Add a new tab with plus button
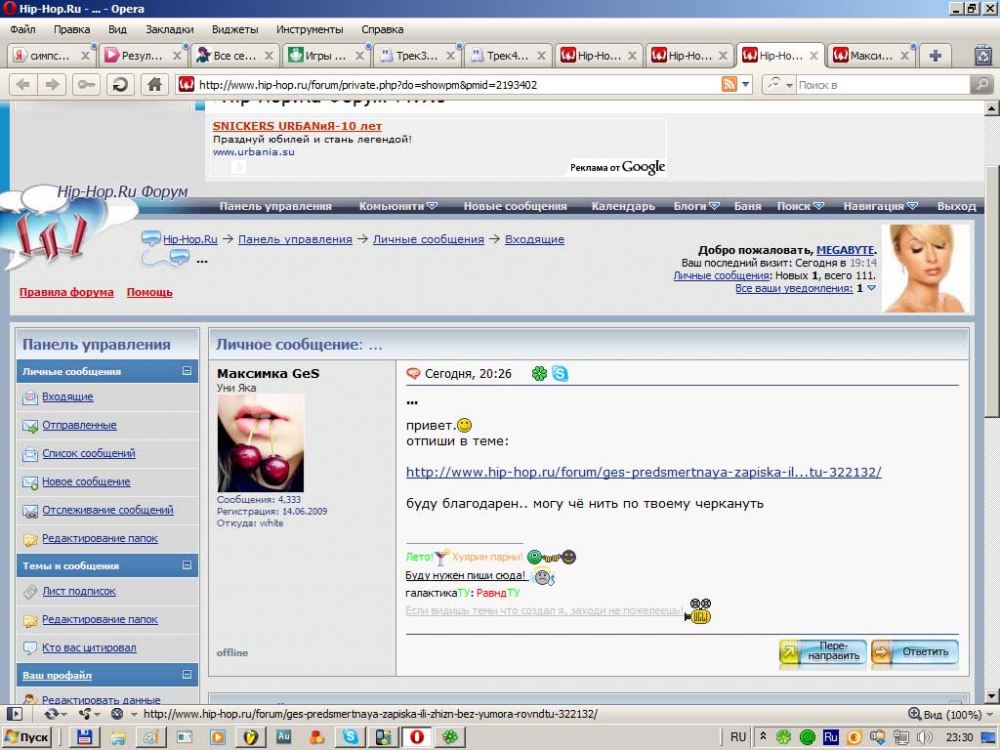 point(935,55)
